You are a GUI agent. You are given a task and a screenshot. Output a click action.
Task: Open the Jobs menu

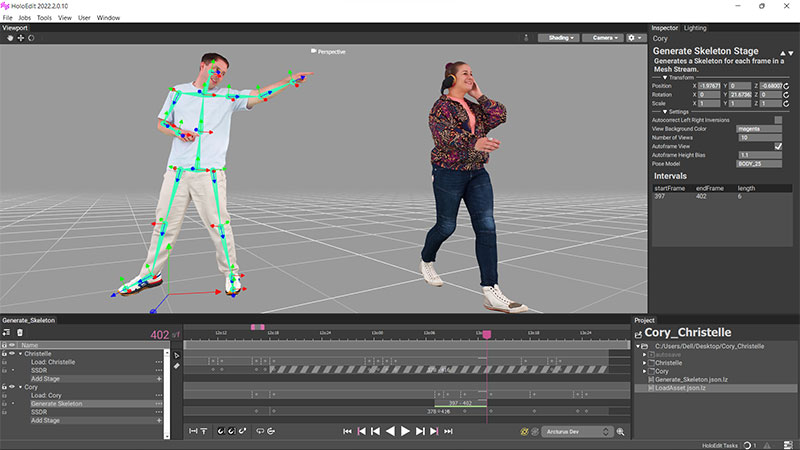(23, 18)
